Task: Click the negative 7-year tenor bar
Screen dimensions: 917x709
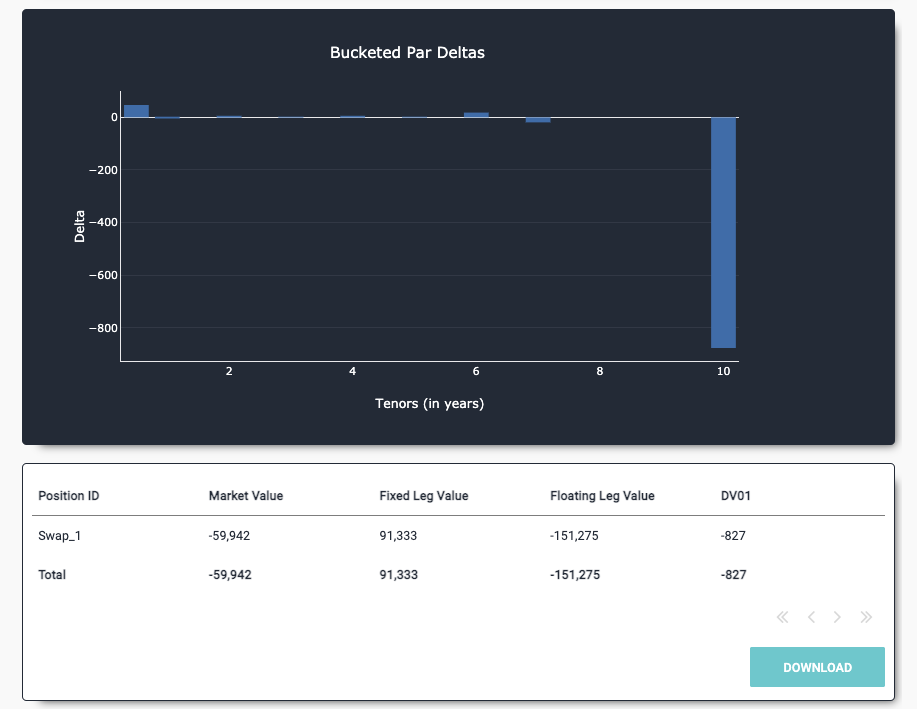Action: [x=538, y=120]
